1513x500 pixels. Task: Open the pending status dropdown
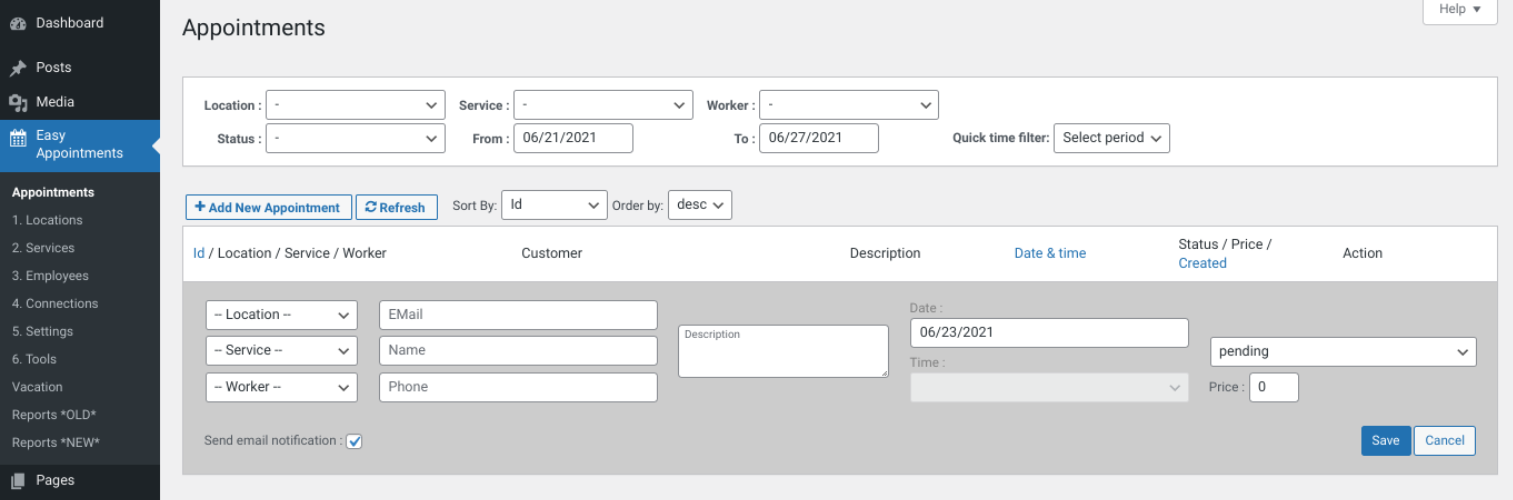[x=1343, y=351]
